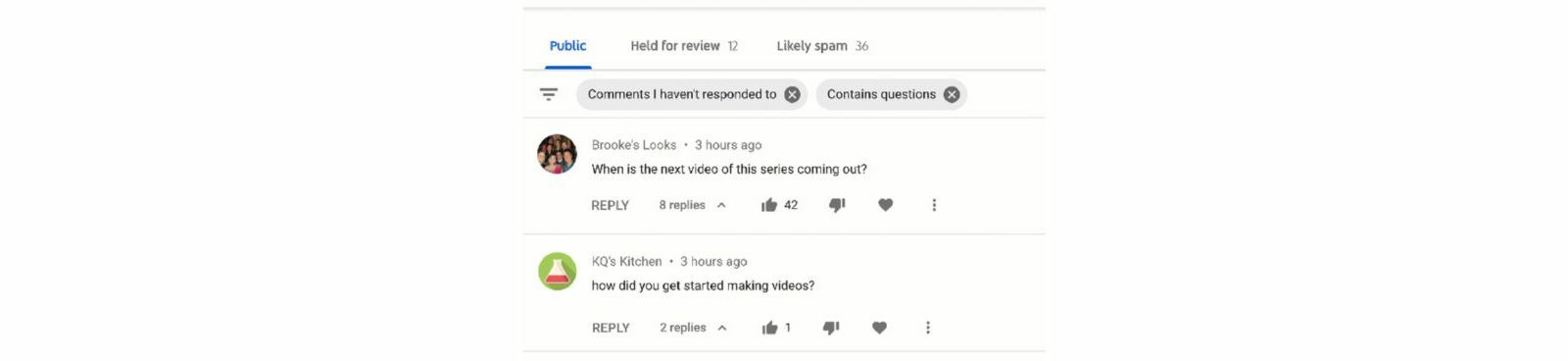Open more options for Brooke's Looks comment
Viewport: 1568px width, 361px height.
[934, 205]
